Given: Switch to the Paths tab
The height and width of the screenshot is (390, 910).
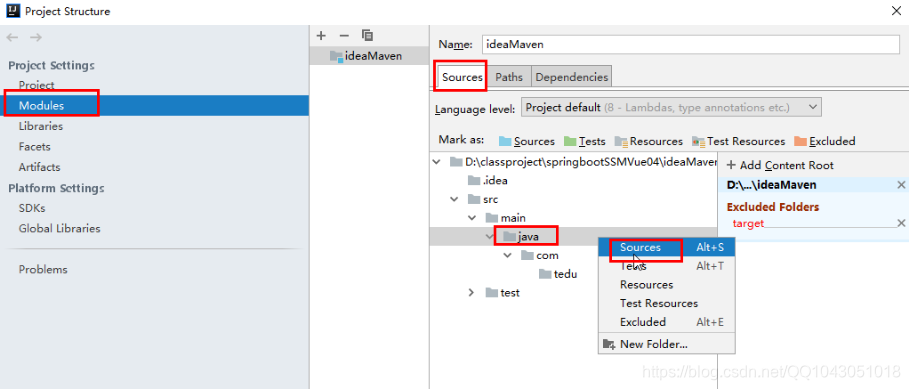Looking at the screenshot, I should pyautogui.click(x=509, y=77).
